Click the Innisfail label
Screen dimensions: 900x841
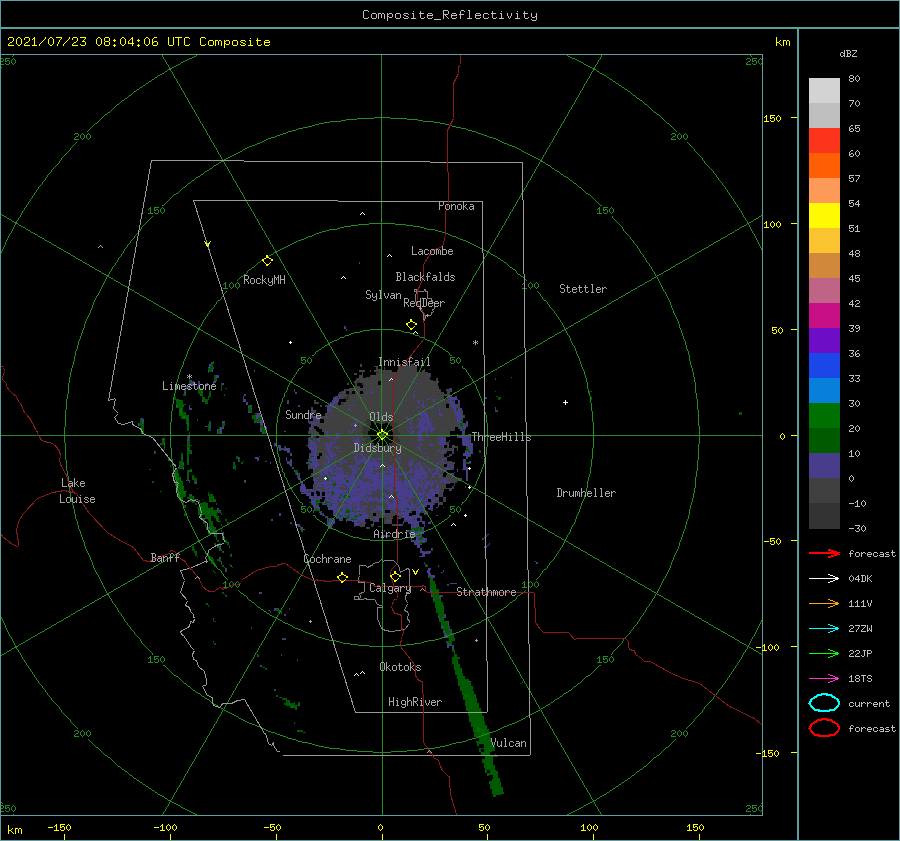point(404,362)
